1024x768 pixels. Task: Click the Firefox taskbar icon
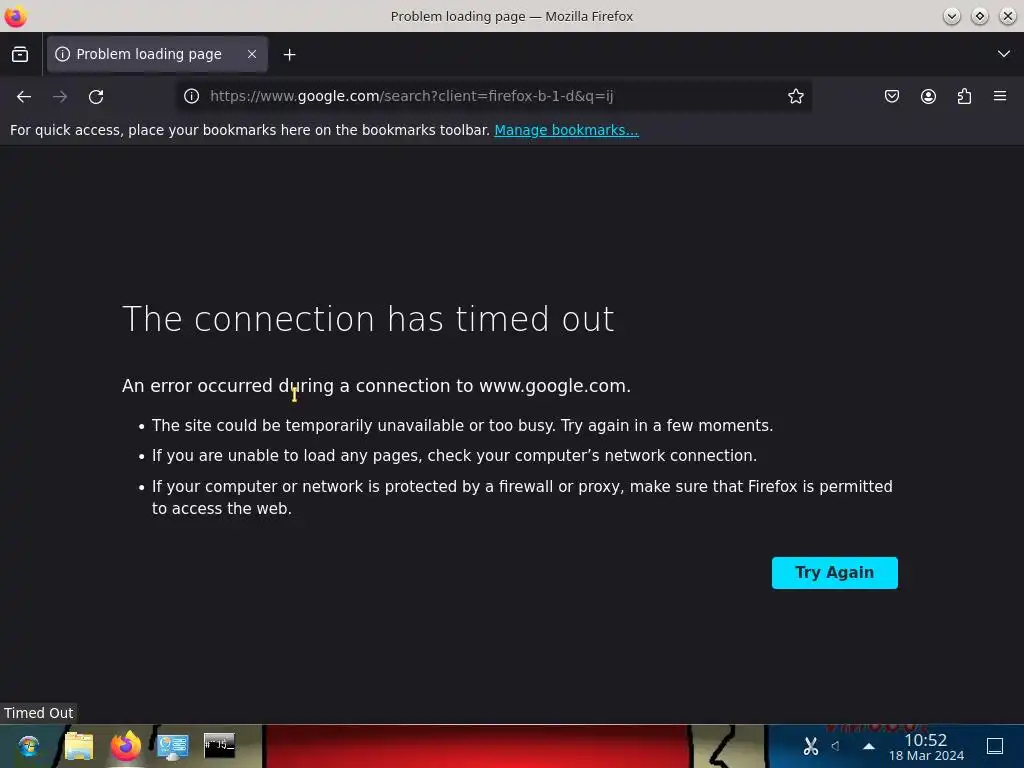pyautogui.click(x=126, y=746)
